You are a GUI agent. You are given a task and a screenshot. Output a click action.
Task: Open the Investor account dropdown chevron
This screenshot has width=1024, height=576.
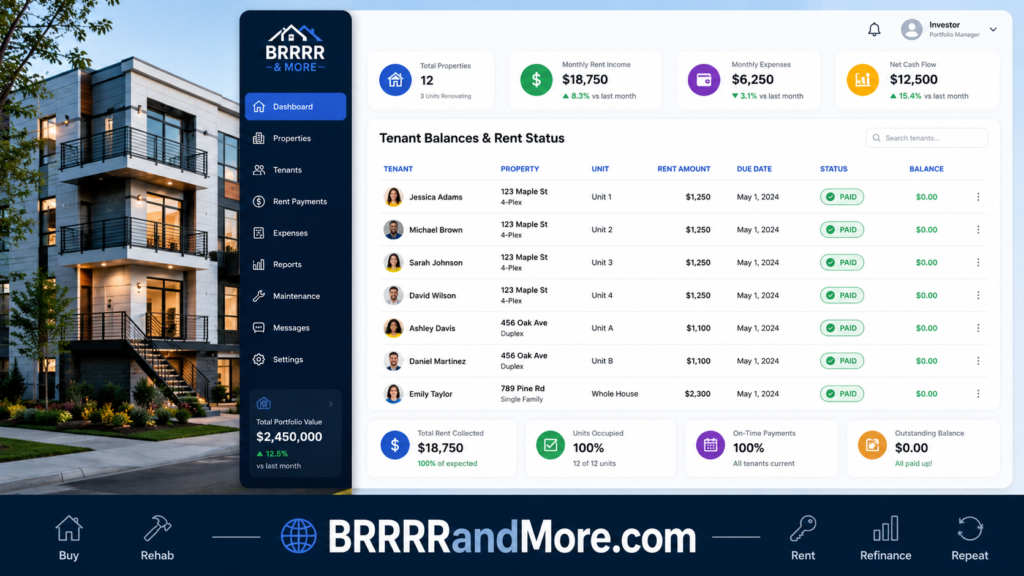pos(993,29)
